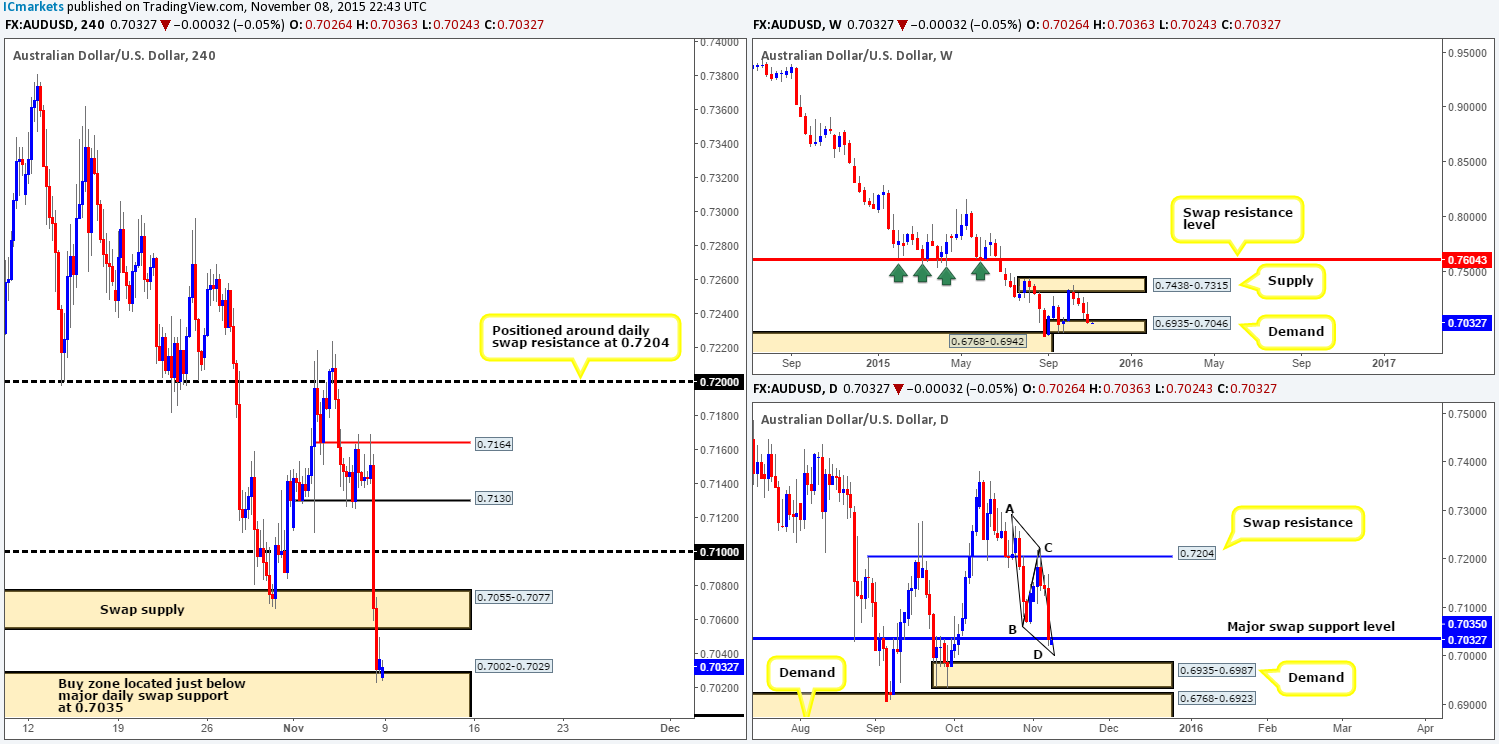Click the harmonic pattern point D label
The height and width of the screenshot is (744, 1499).
click(x=1037, y=654)
